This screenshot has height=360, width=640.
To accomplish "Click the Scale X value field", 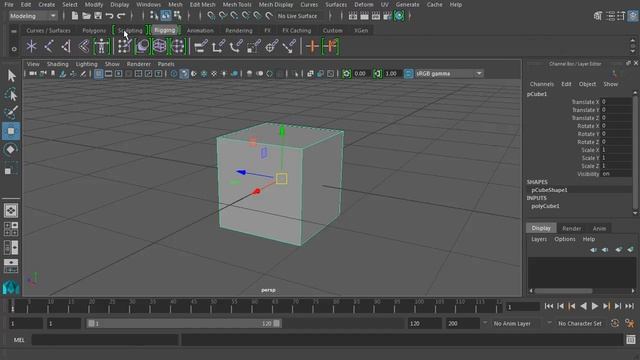I will click(x=616, y=150).
